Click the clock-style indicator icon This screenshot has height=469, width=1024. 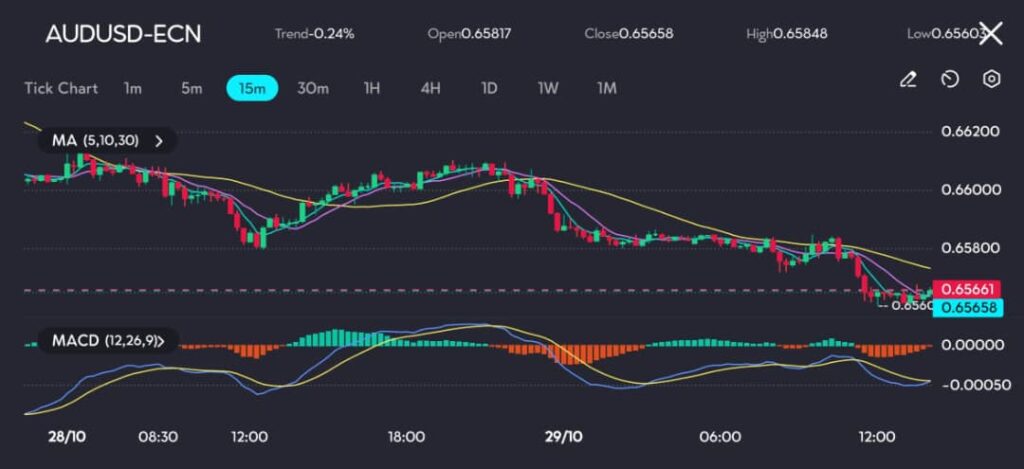point(950,79)
